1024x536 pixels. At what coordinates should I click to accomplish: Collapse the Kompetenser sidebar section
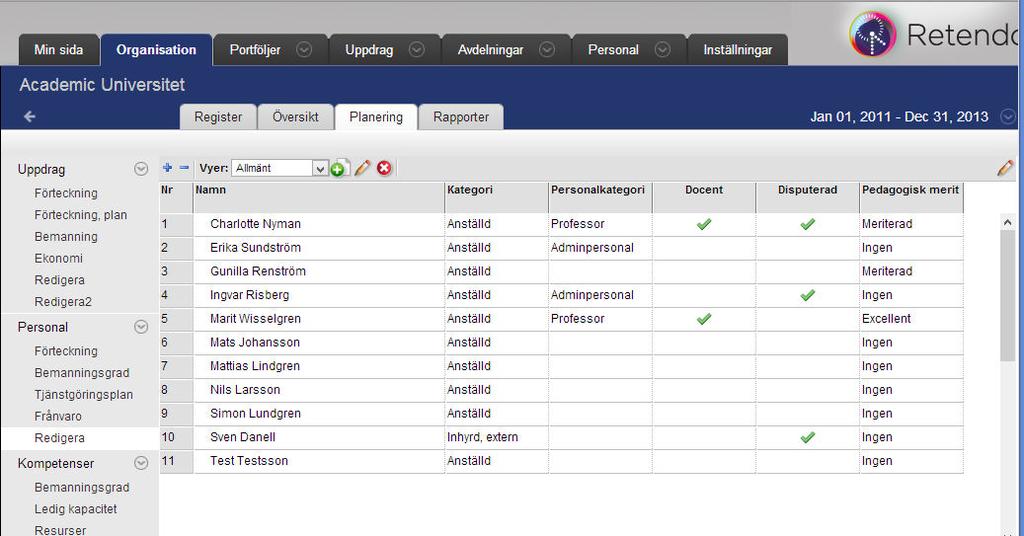(141, 464)
